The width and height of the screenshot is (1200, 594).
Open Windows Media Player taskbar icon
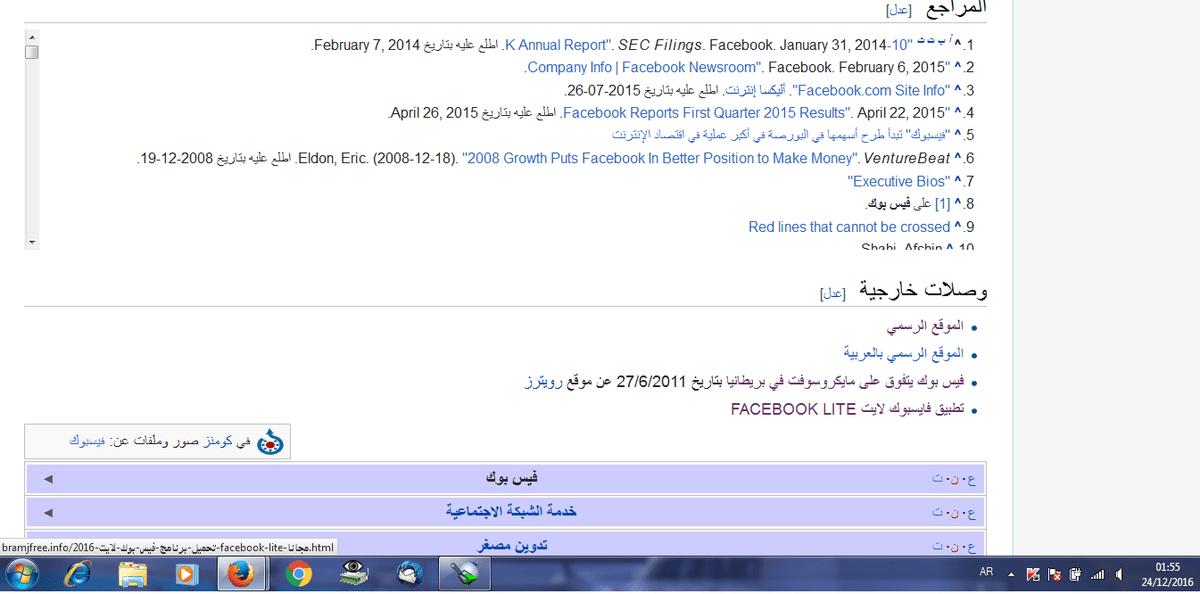click(x=187, y=575)
